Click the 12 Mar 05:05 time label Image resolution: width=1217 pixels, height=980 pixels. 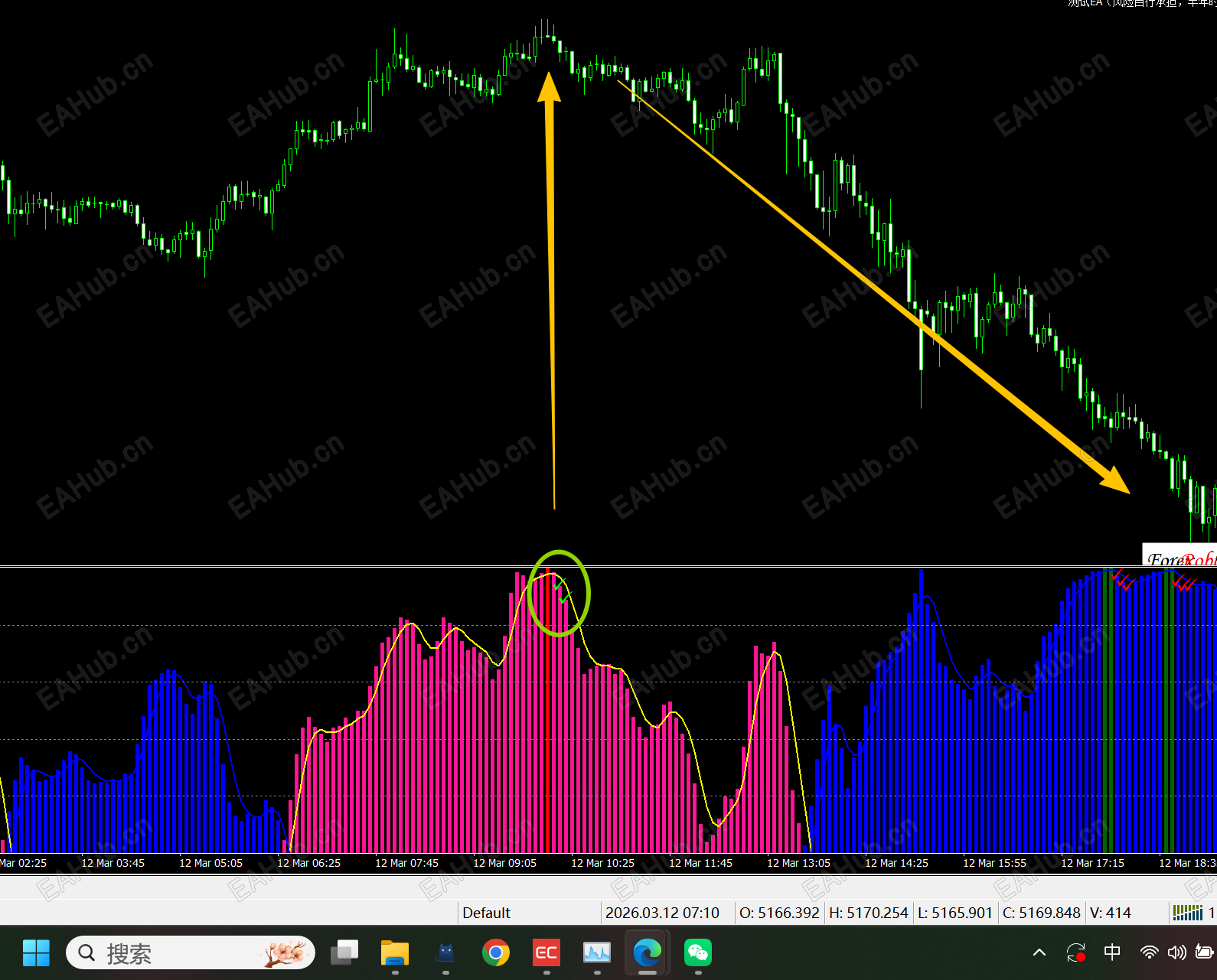210,863
